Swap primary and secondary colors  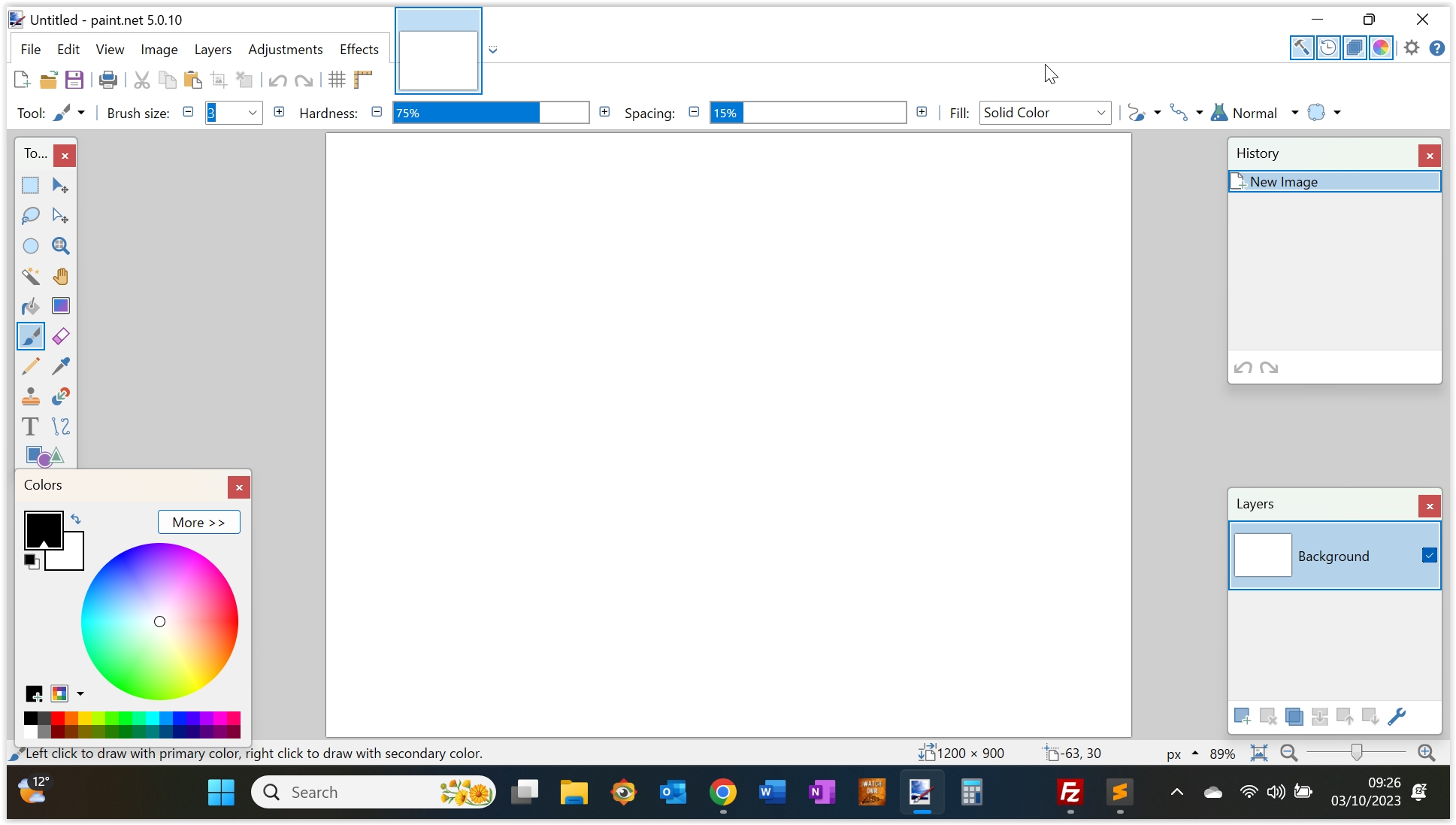[x=76, y=519]
